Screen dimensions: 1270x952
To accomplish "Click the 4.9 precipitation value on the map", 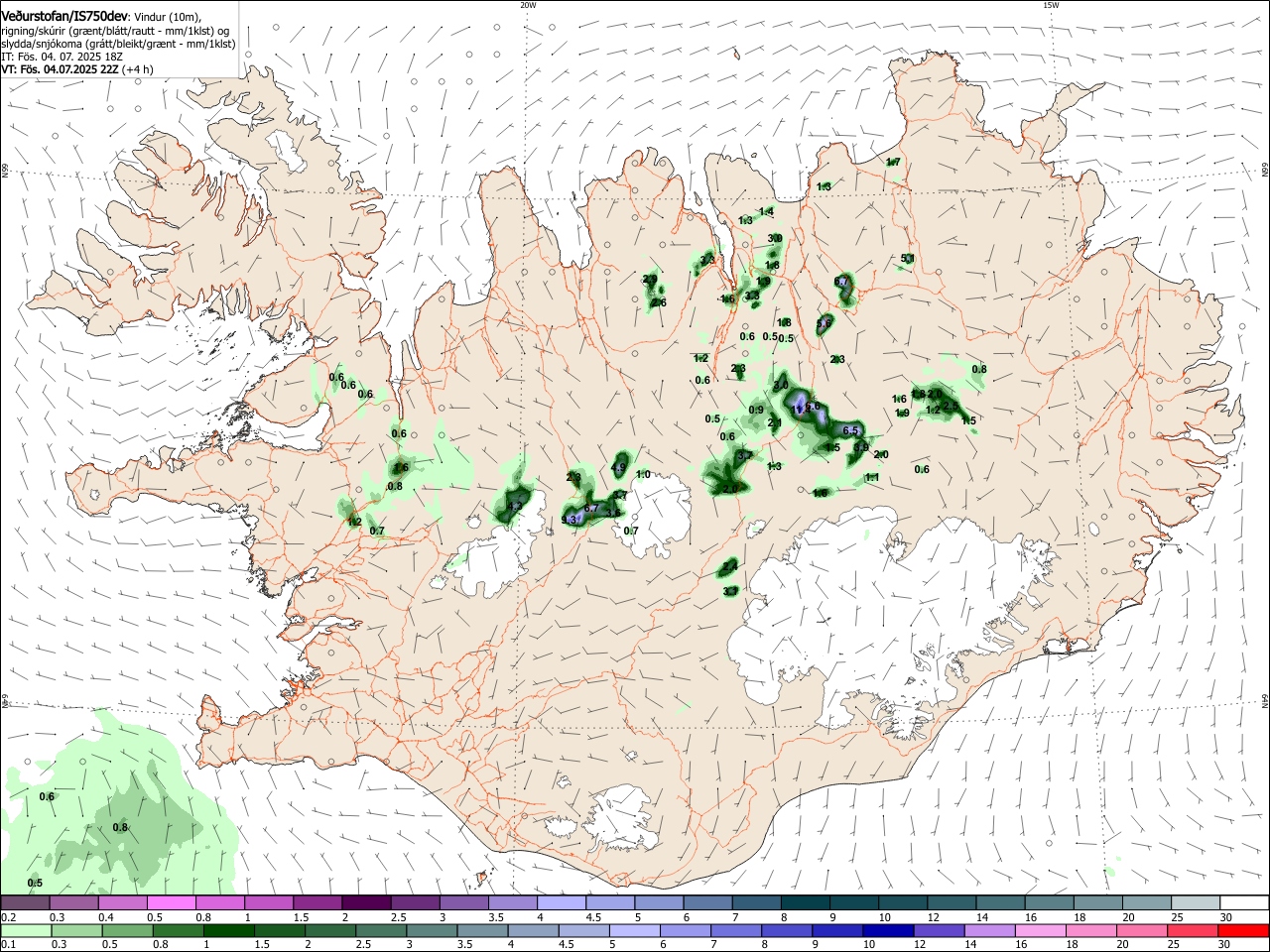I will pos(618,467).
